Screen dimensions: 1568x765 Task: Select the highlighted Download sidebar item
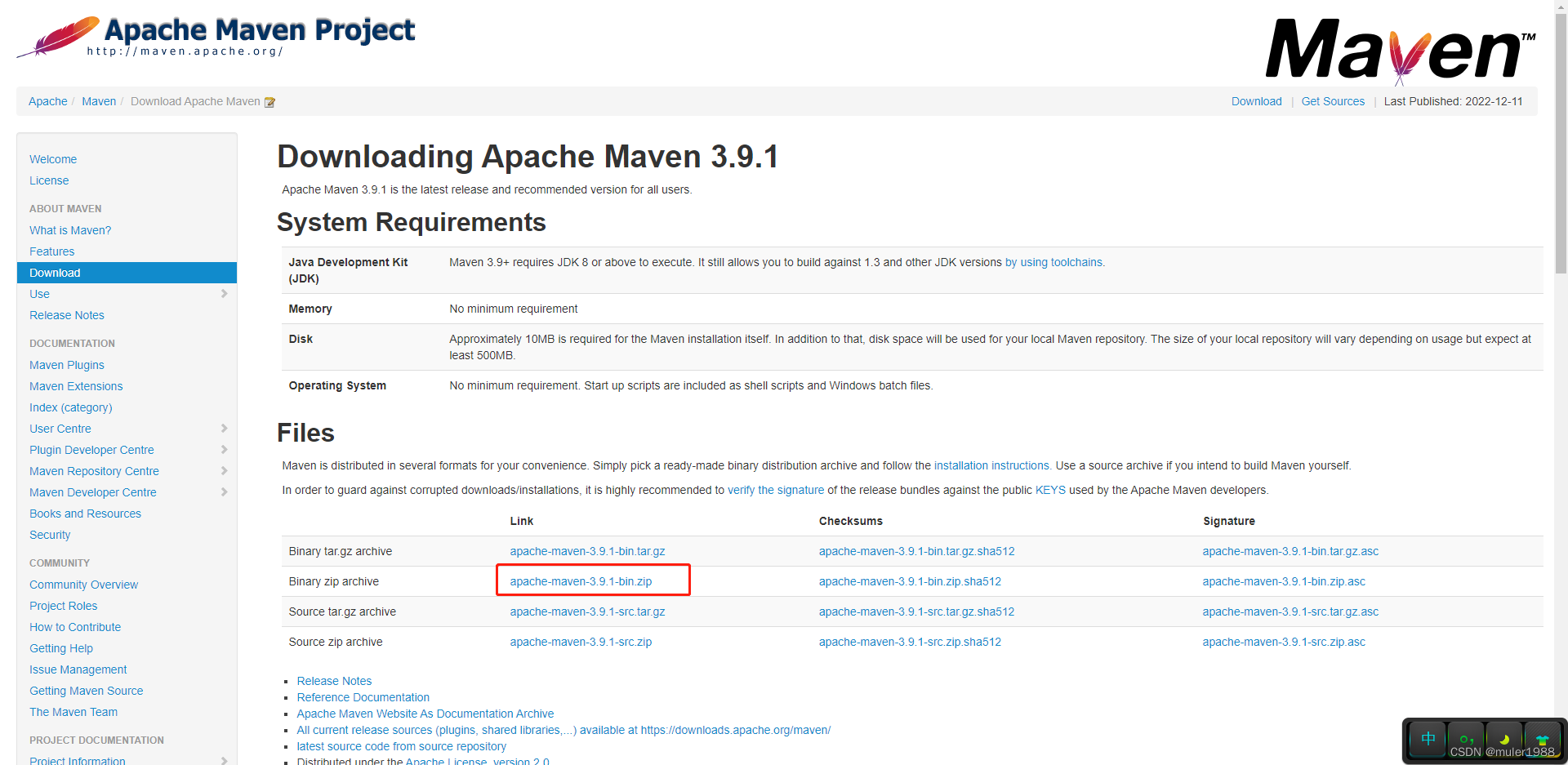click(x=127, y=273)
